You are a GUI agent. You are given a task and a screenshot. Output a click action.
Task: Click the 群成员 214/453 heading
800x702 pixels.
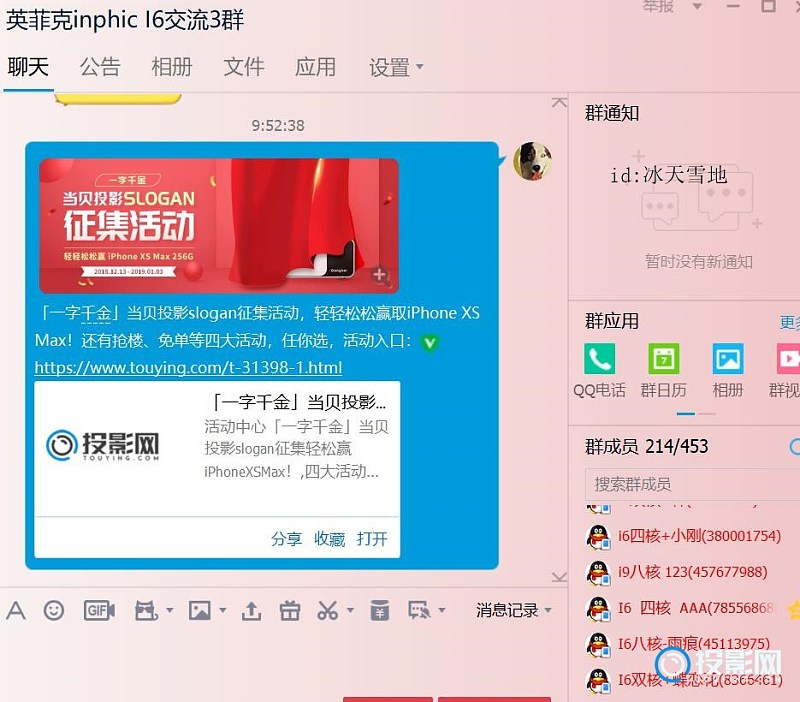tap(646, 447)
